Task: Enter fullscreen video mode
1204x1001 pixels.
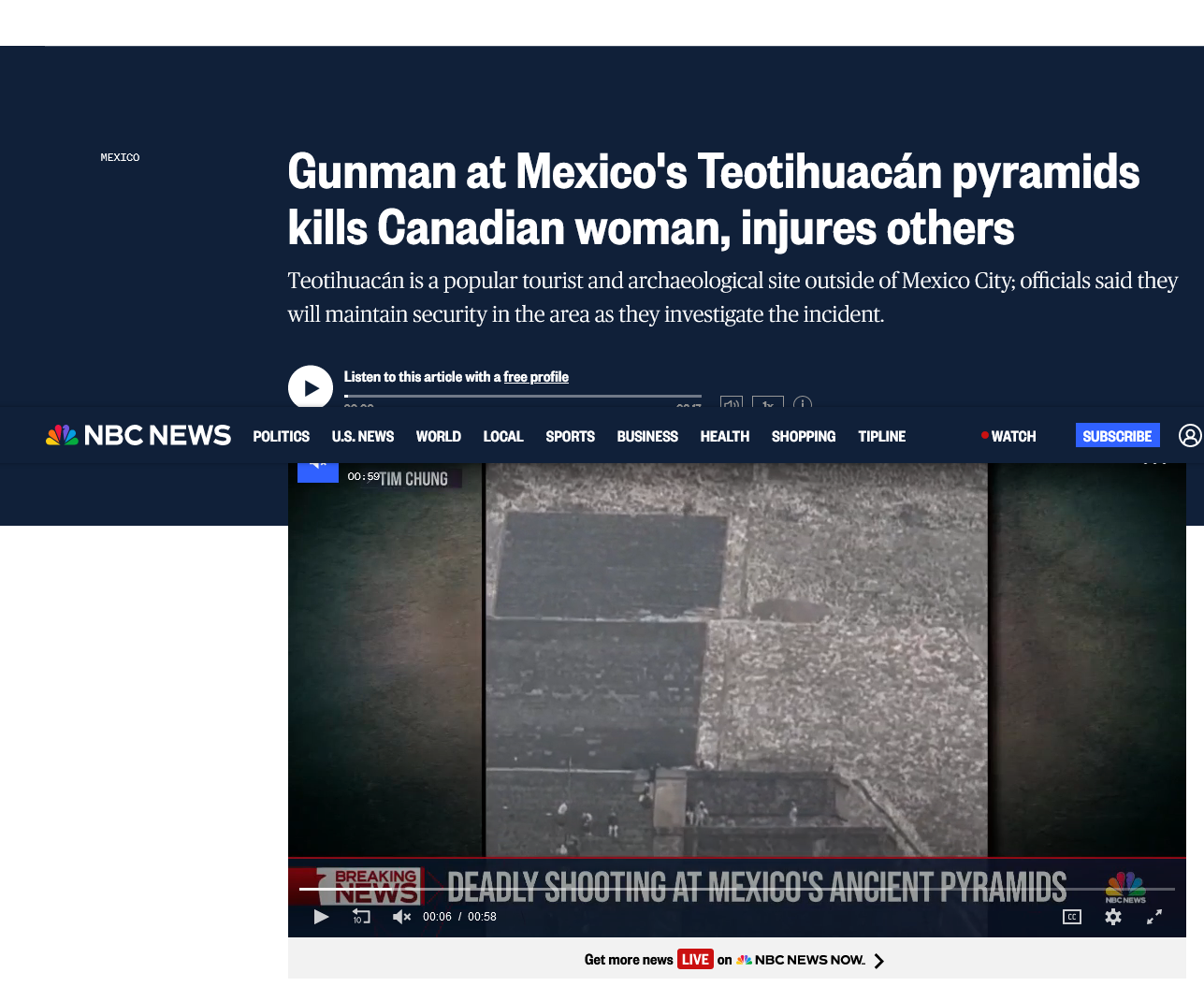Action: [1154, 917]
